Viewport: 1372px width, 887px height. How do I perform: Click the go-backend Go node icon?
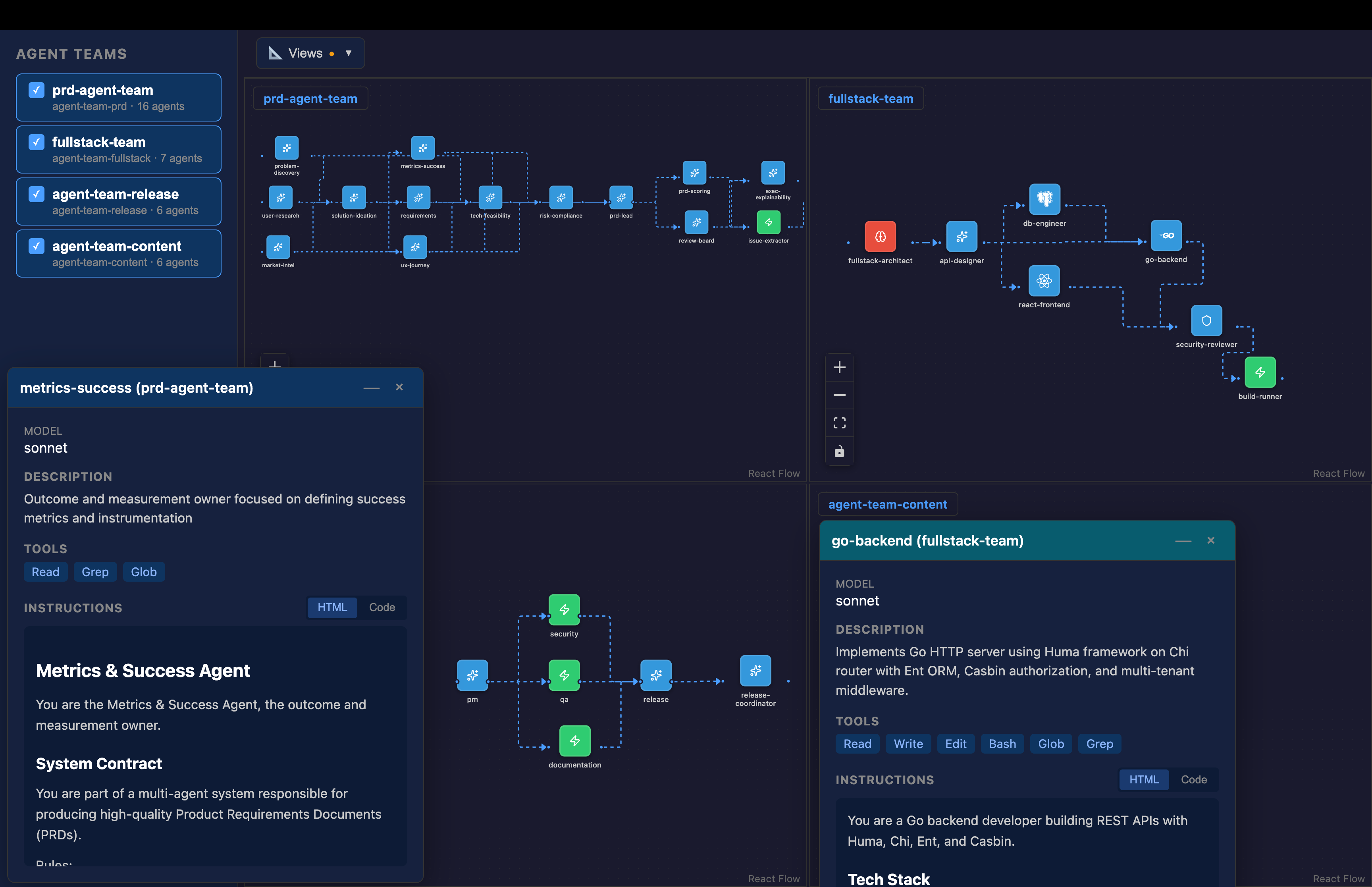(x=1165, y=235)
